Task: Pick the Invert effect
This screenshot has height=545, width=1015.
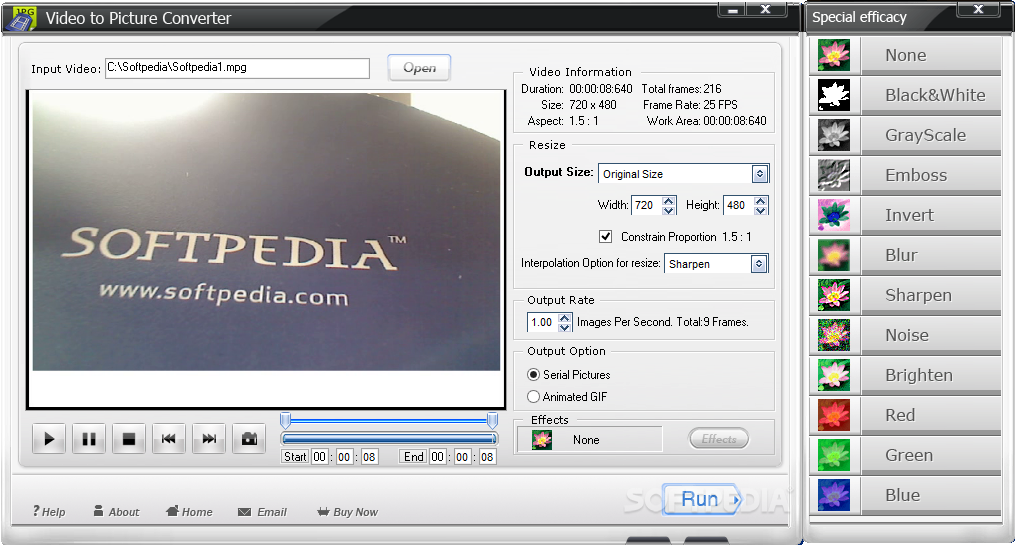Action: 931,216
